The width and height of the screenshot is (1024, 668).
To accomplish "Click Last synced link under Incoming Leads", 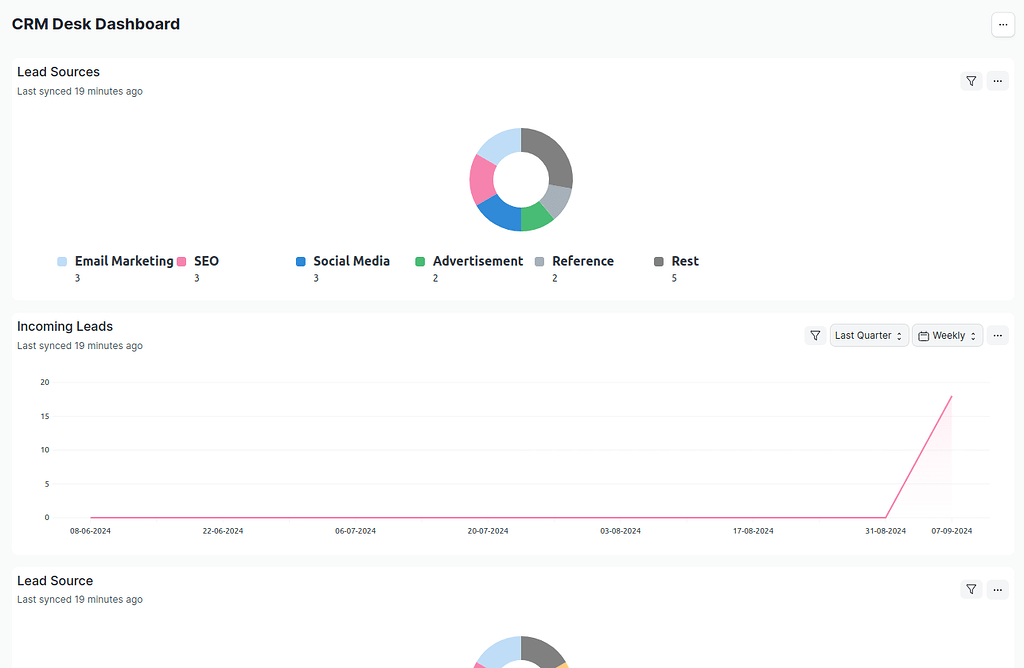I will (79, 345).
